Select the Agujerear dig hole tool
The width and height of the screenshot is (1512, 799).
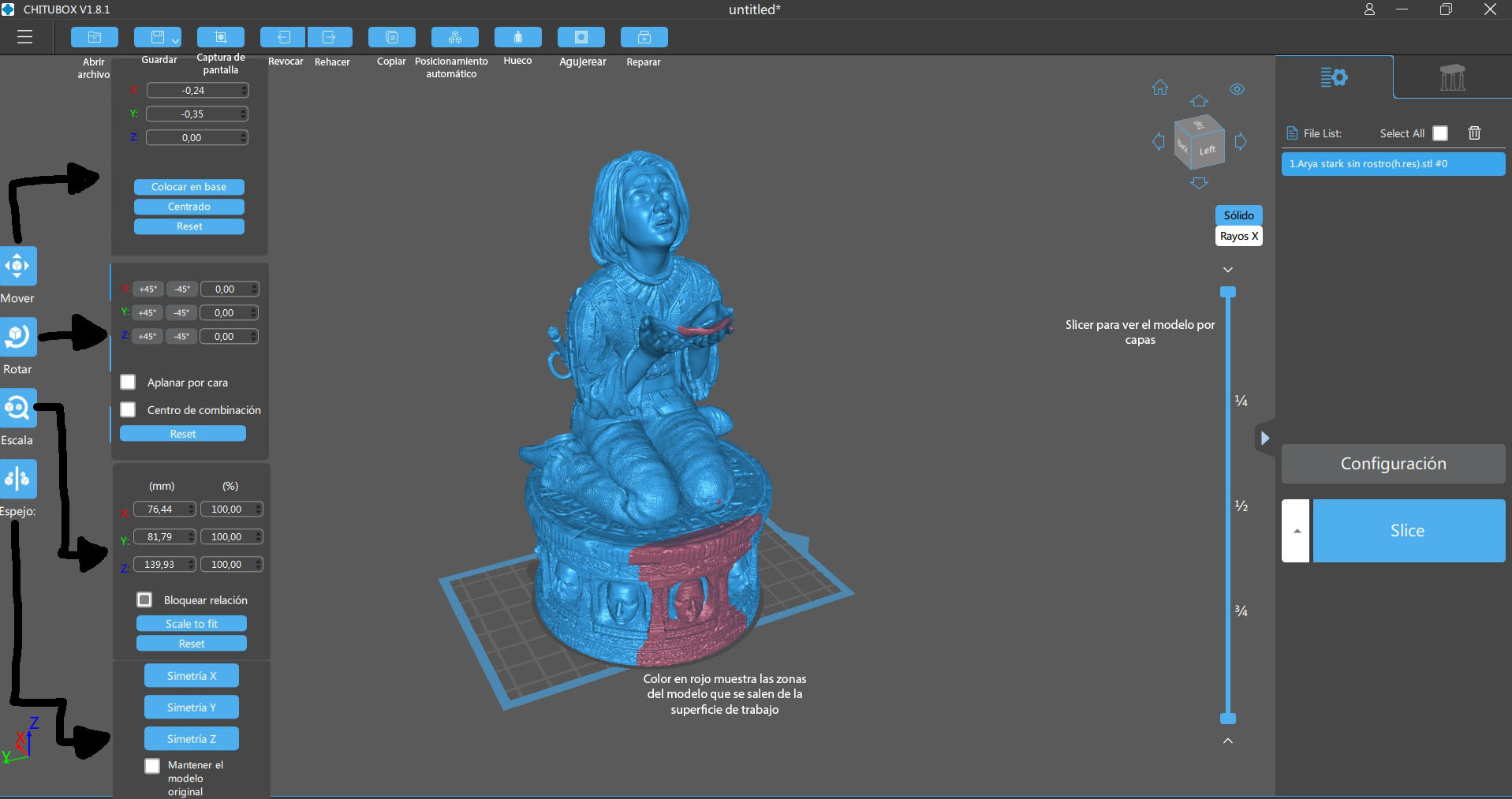tap(581, 37)
